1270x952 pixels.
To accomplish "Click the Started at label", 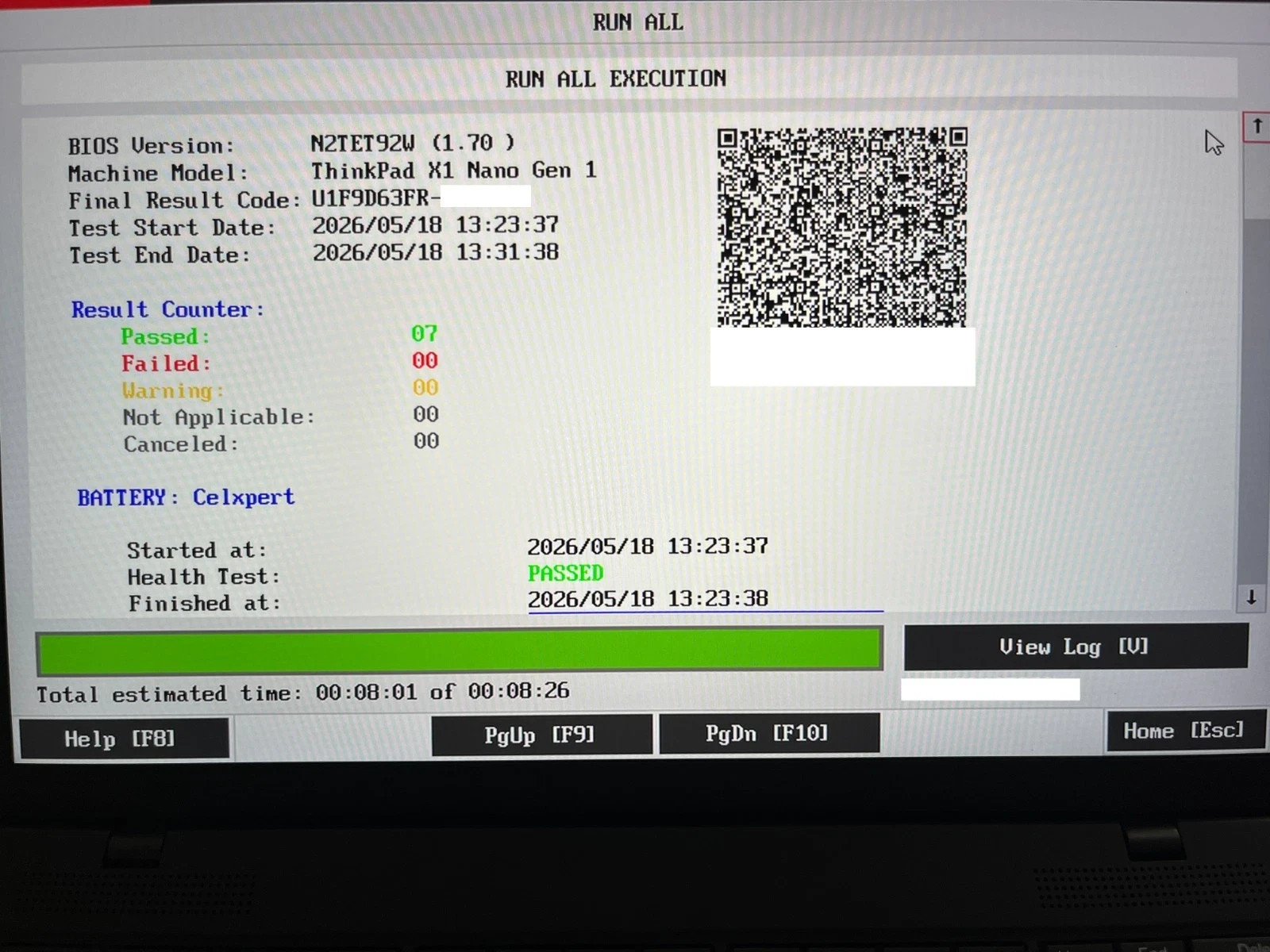I will pos(197,550).
